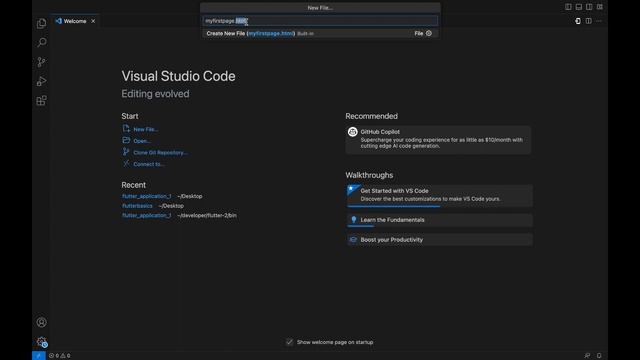Click the lightbulb icon on Learn the Fundamentals
The image size is (640, 360).
click(354, 220)
